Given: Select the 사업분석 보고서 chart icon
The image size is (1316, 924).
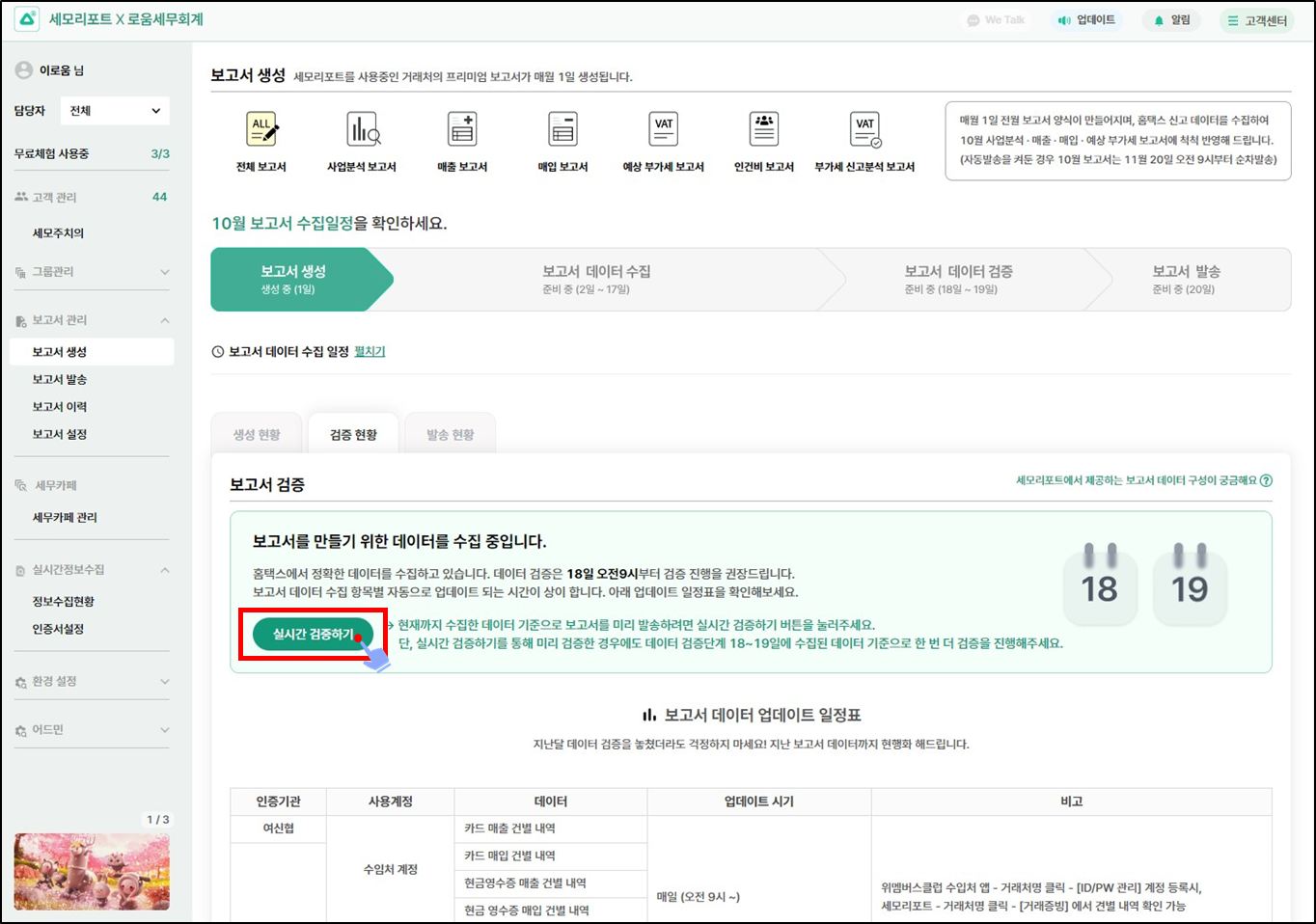Looking at the screenshot, I should pos(363,130).
